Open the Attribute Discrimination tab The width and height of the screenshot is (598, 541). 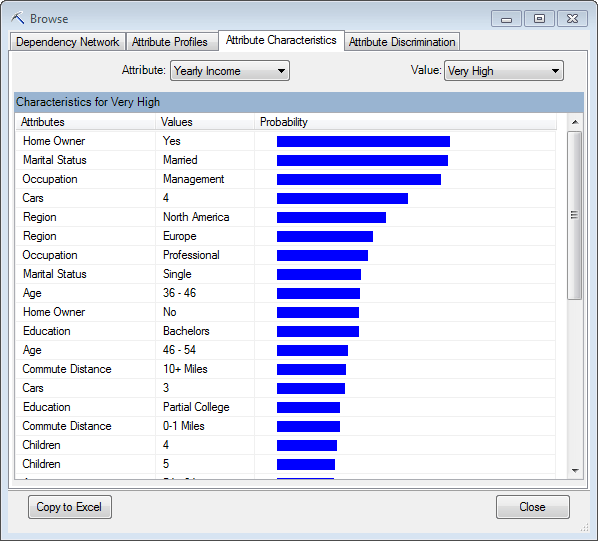[x=402, y=42]
